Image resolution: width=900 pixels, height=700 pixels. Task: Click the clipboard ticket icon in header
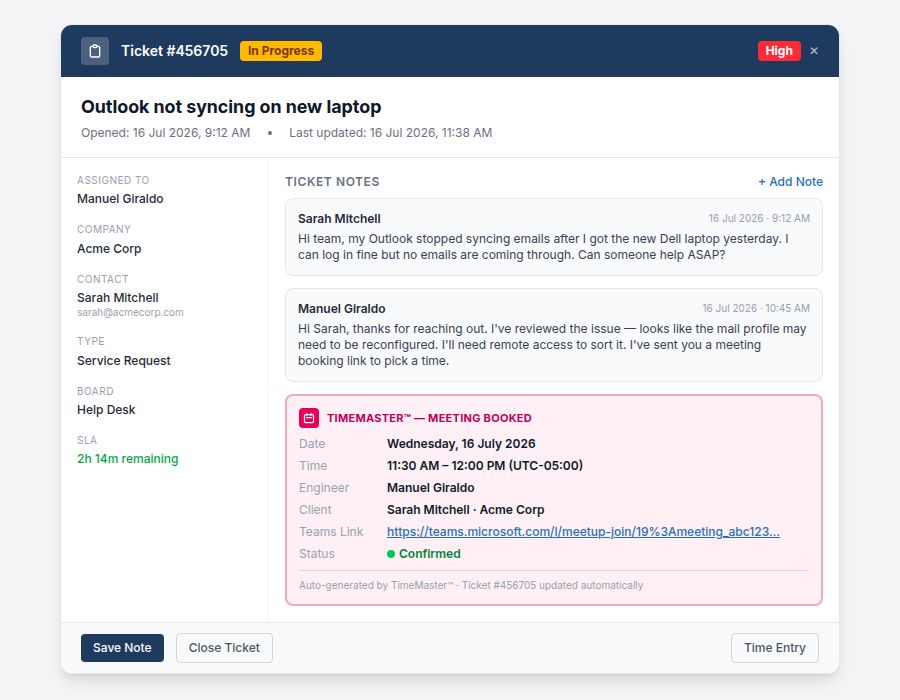(x=95, y=51)
